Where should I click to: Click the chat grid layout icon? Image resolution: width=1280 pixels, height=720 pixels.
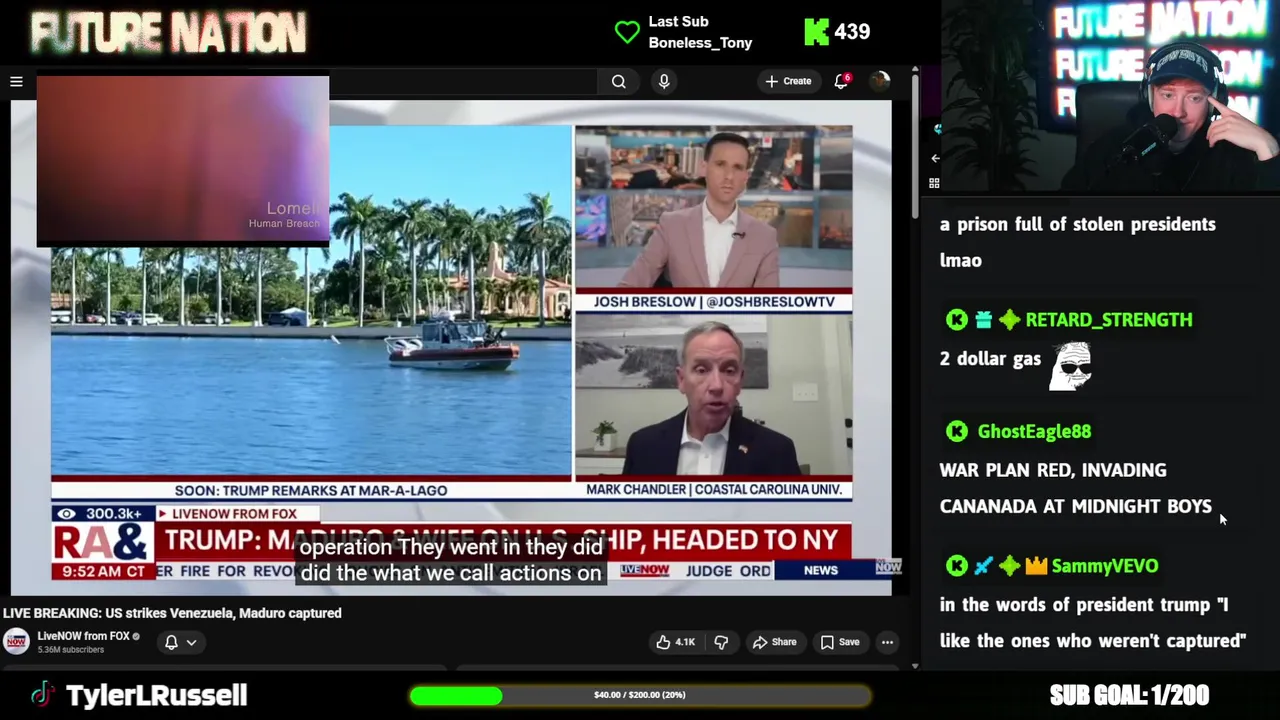coord(934,183)
